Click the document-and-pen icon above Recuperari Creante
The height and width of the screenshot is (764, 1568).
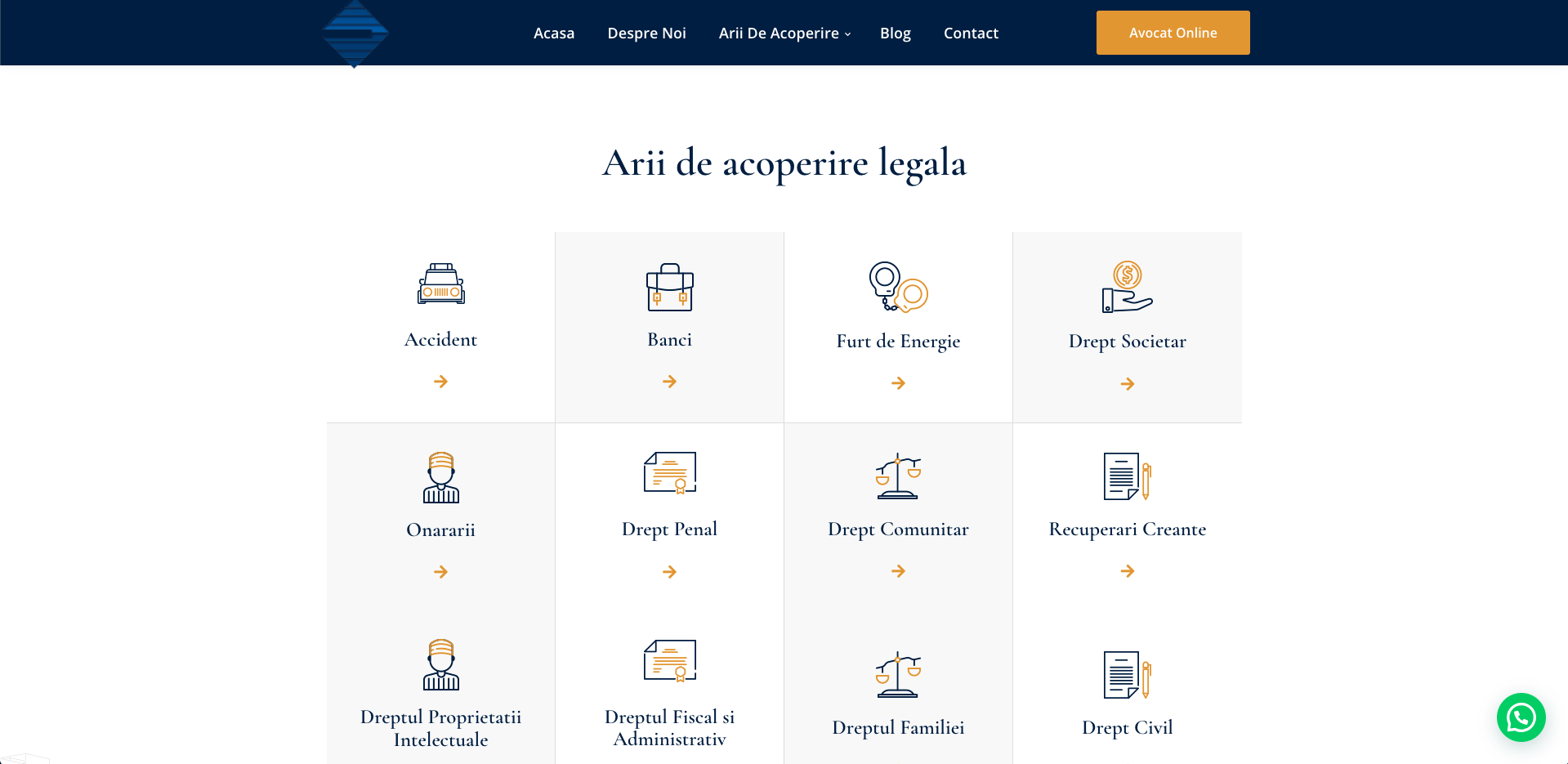point(1128,476)
